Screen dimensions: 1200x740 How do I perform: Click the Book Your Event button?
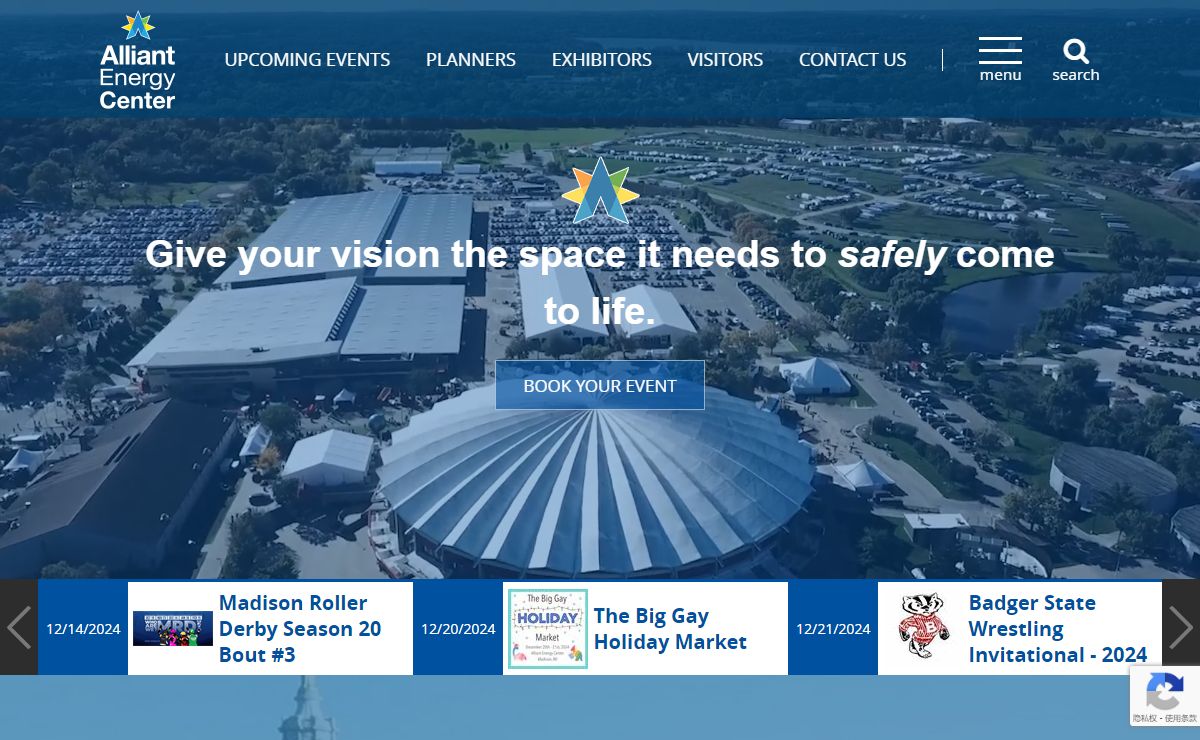pyautogui.click(x=600, y=385)
